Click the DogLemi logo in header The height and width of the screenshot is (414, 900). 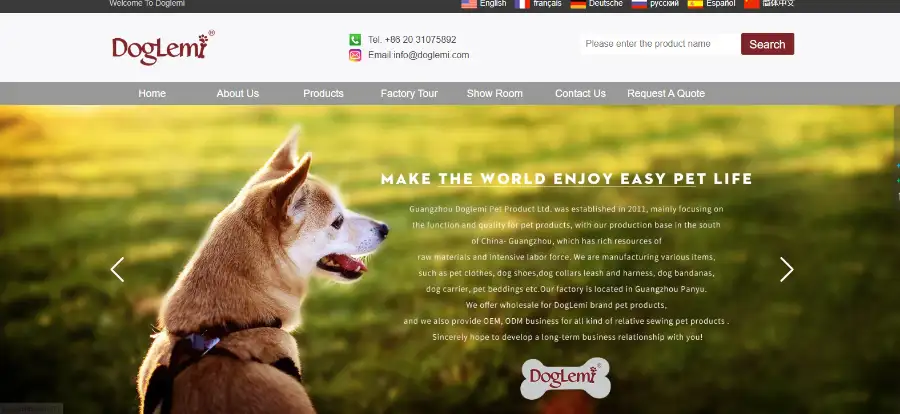coord(163,48)
